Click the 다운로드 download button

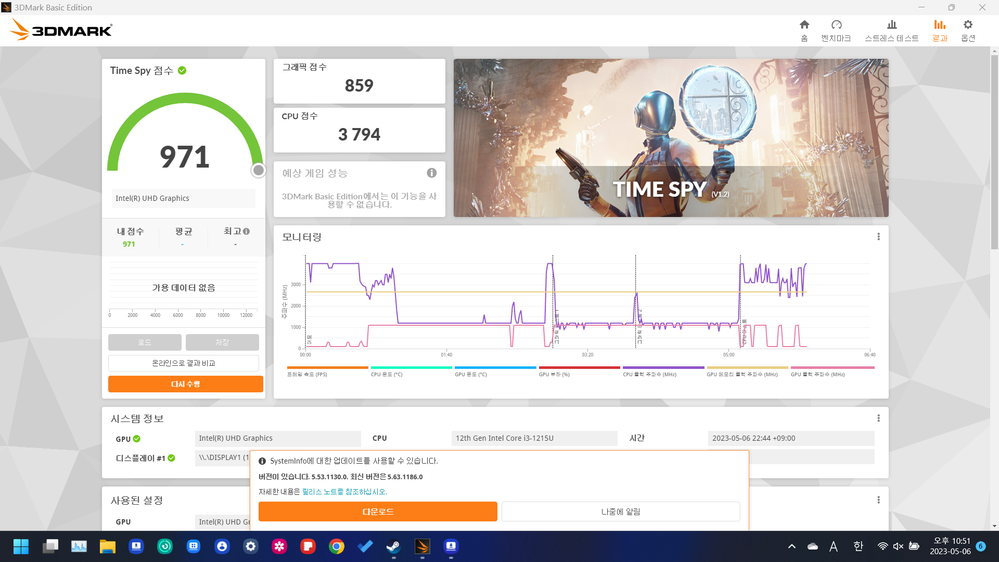378,512
